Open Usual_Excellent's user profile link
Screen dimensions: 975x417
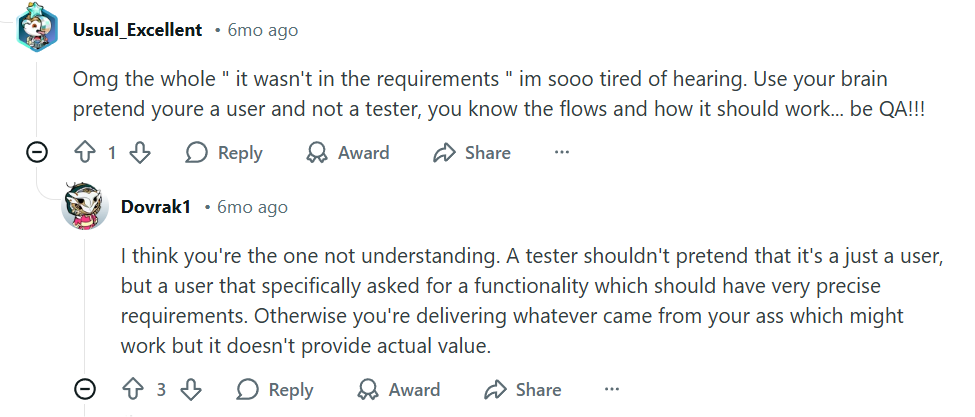(x=137, y=30)
